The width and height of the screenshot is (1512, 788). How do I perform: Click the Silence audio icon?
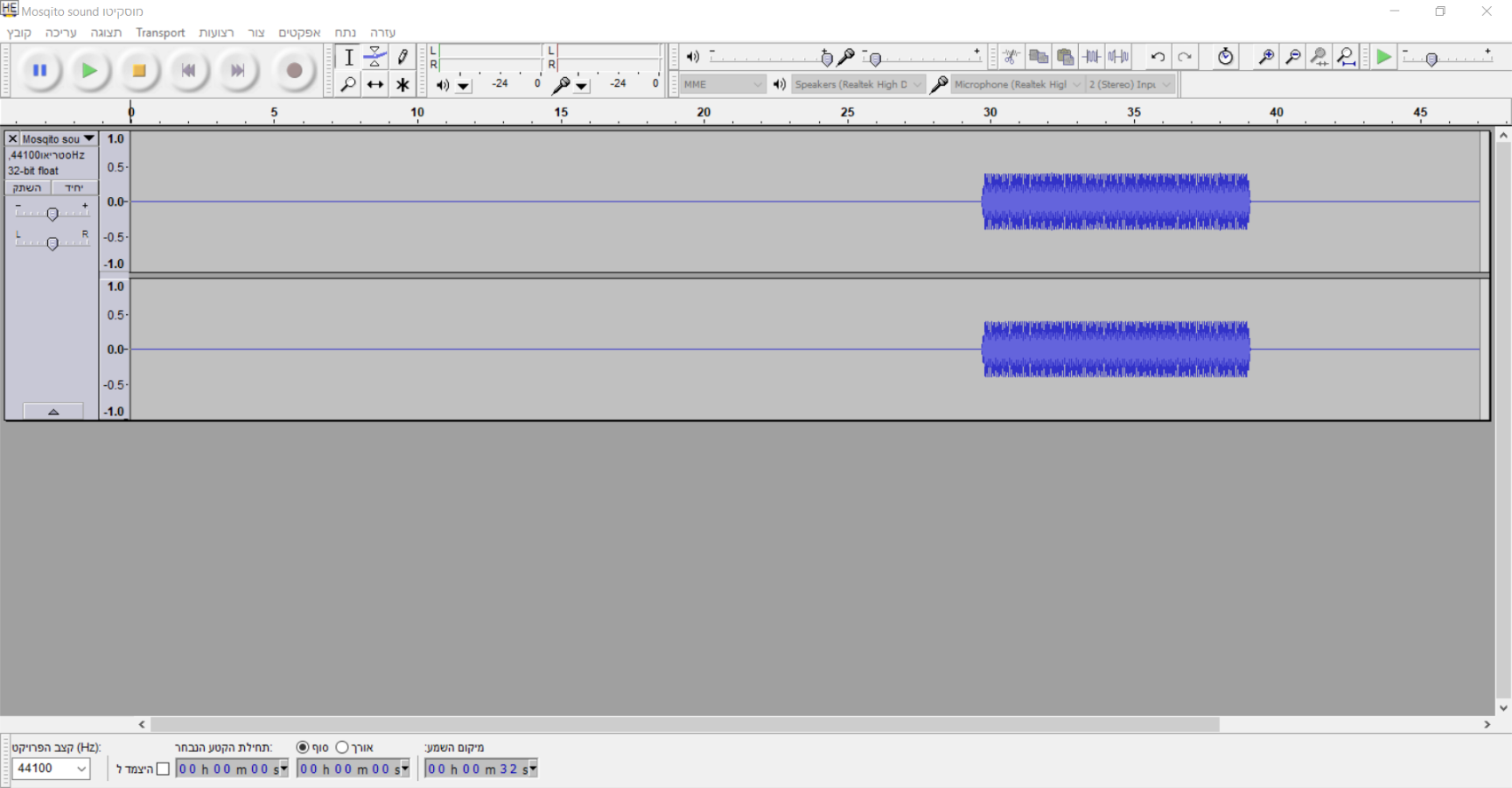[x=1118, y=57]
